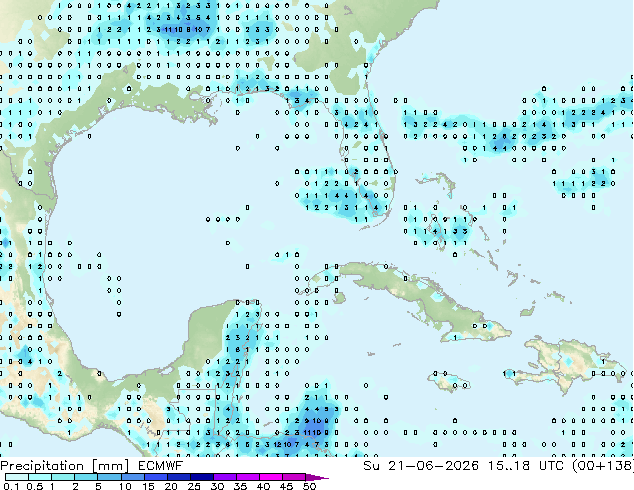This screenshot has width=634, height=490.
Task: Click the '(00+138)' forecast offset text
Action: pos(603,466)
